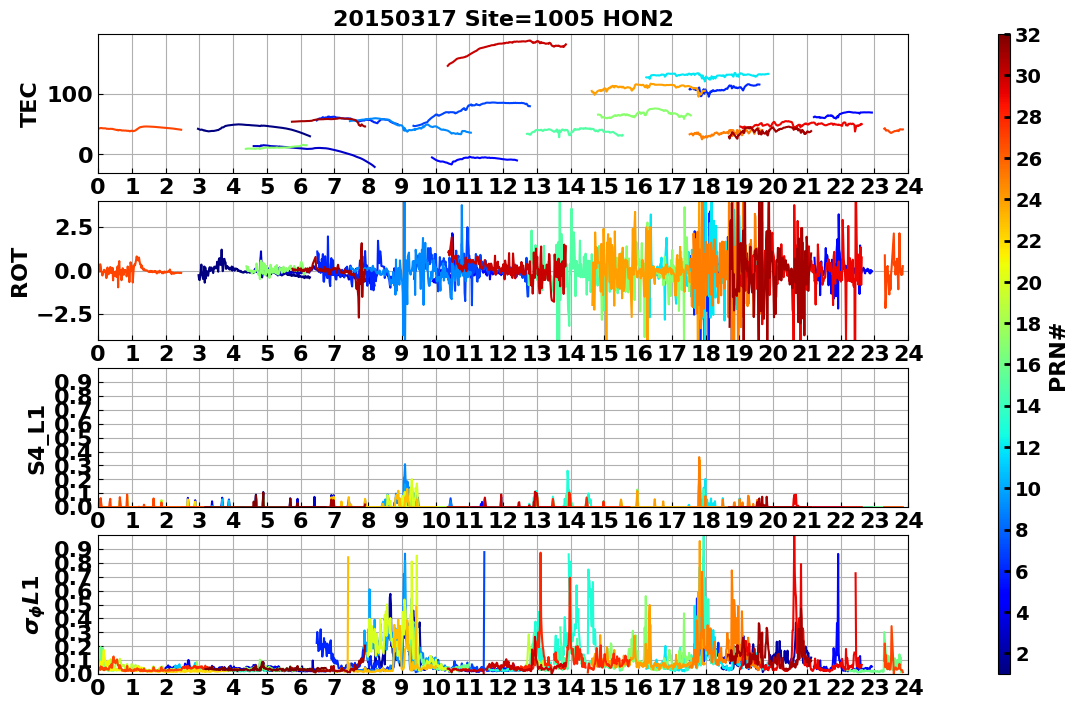
Task: Select colorbar tick label "18"
Action: tap(1028, 324)
